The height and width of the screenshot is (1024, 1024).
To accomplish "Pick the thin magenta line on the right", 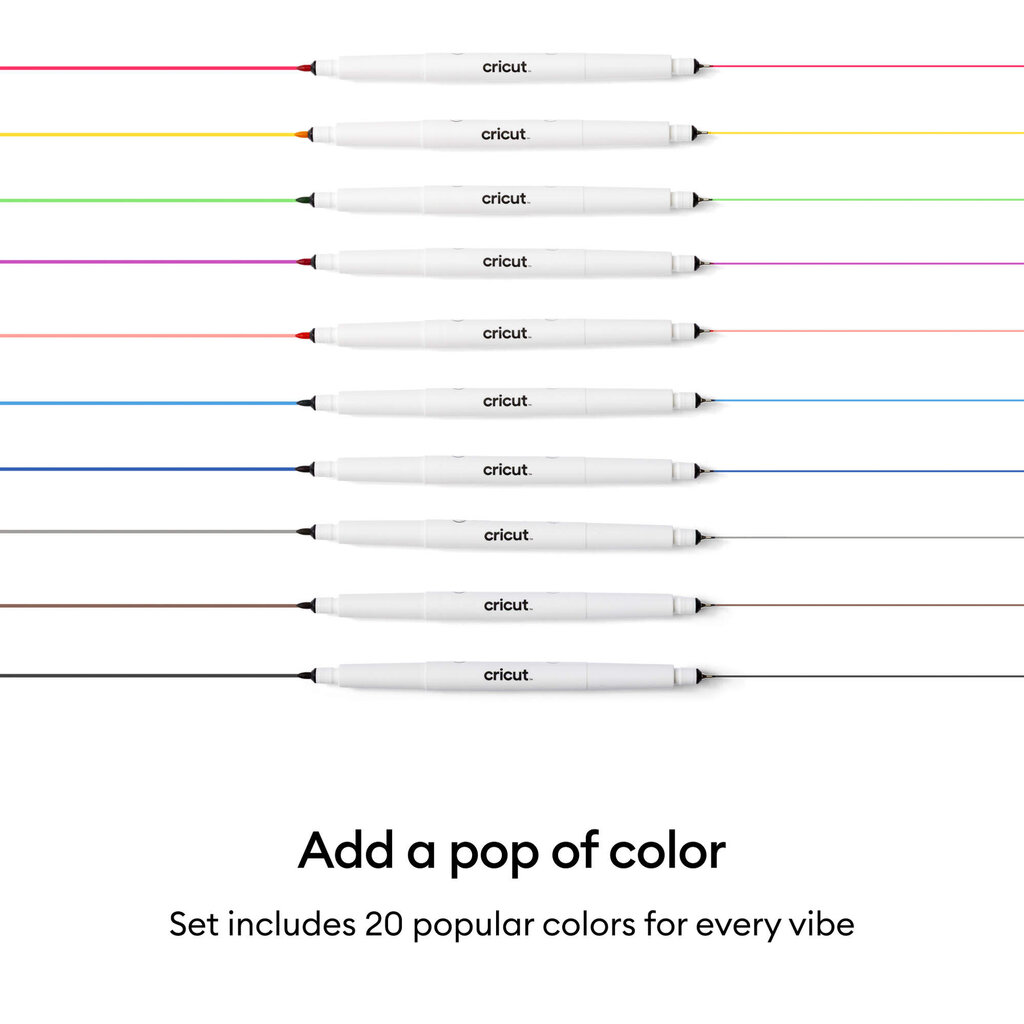I will point(870,264).
